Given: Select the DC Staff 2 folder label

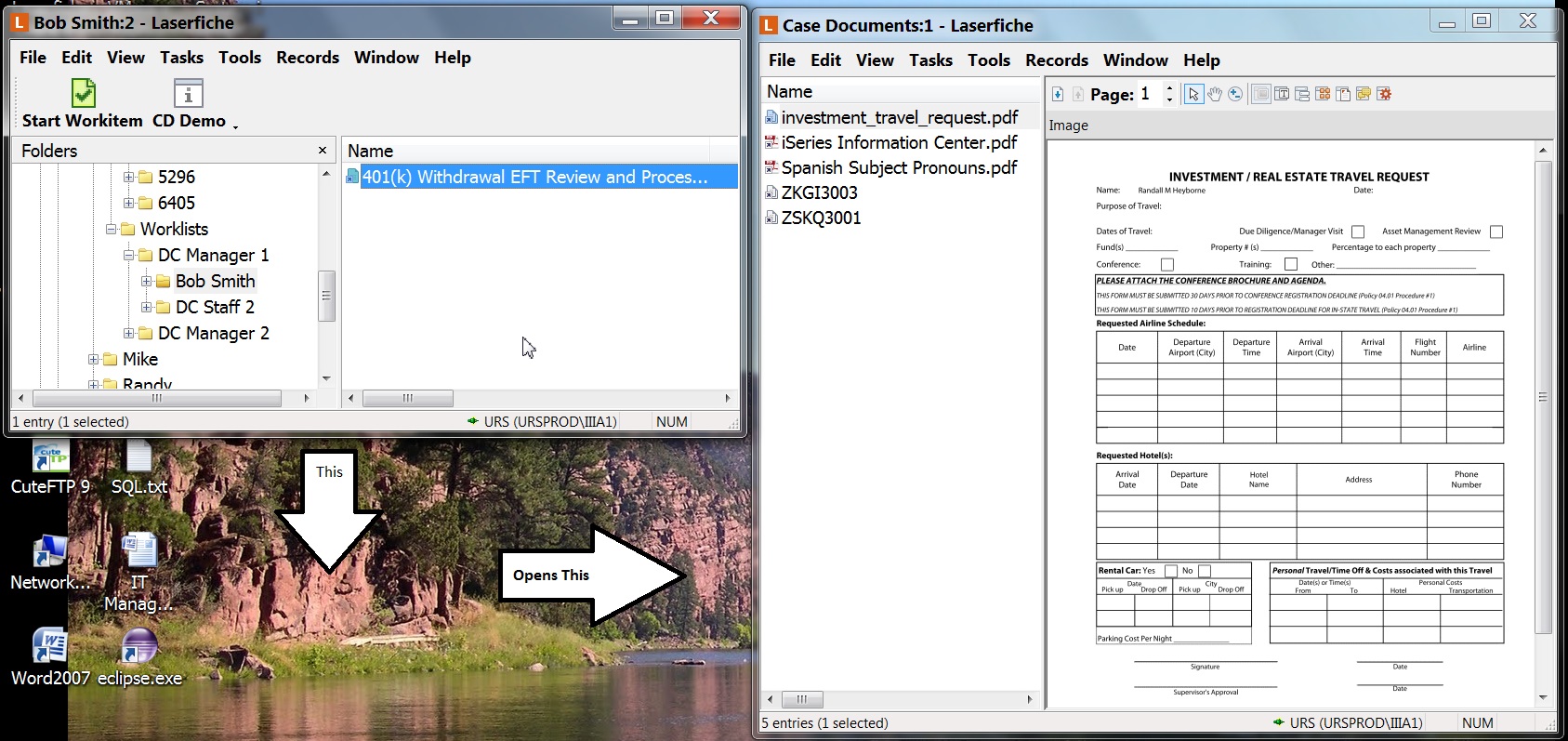Looking at the screenshot, I should tap(215, 307).
